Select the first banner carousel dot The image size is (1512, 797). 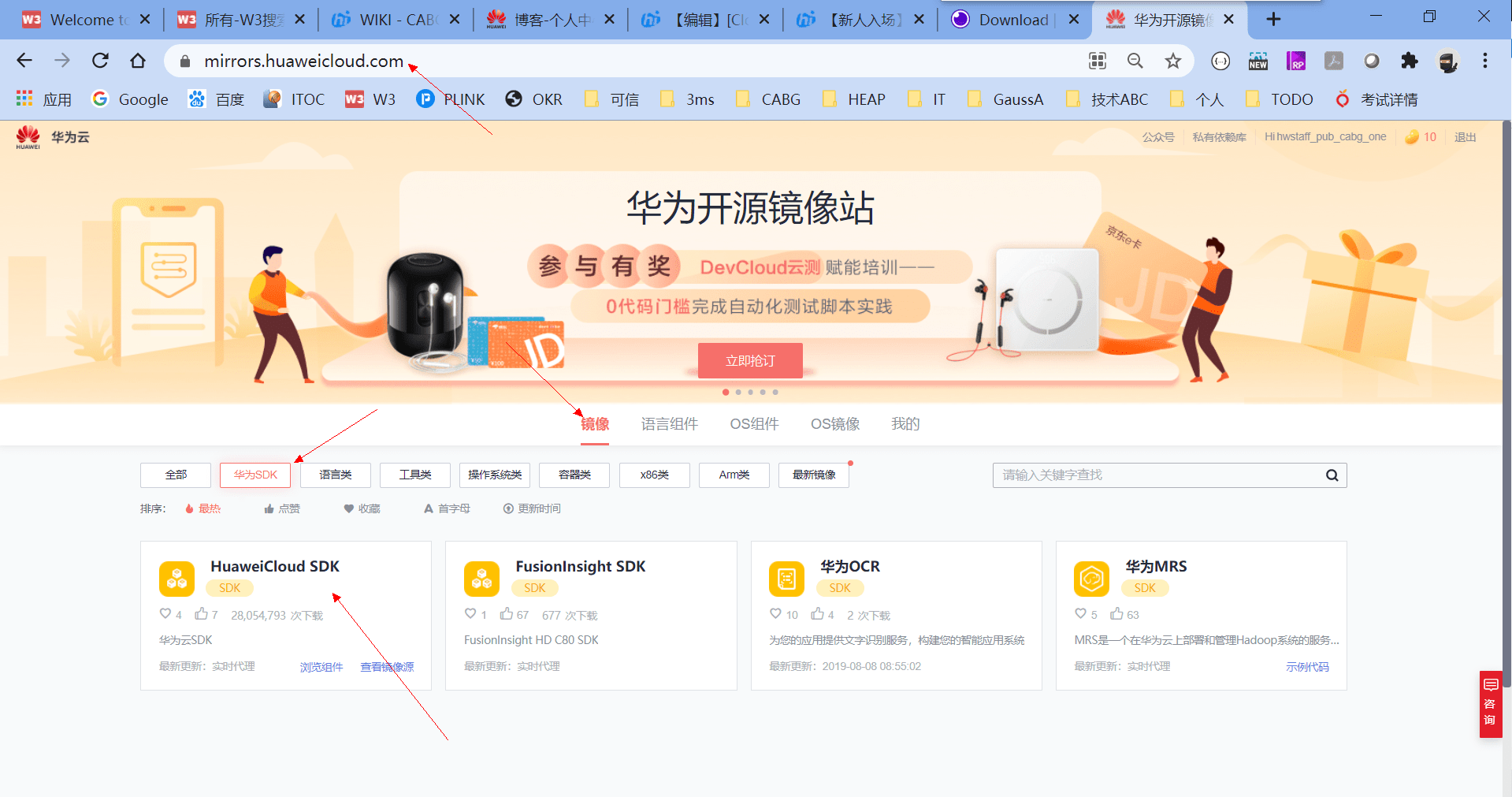pos(726,392)
